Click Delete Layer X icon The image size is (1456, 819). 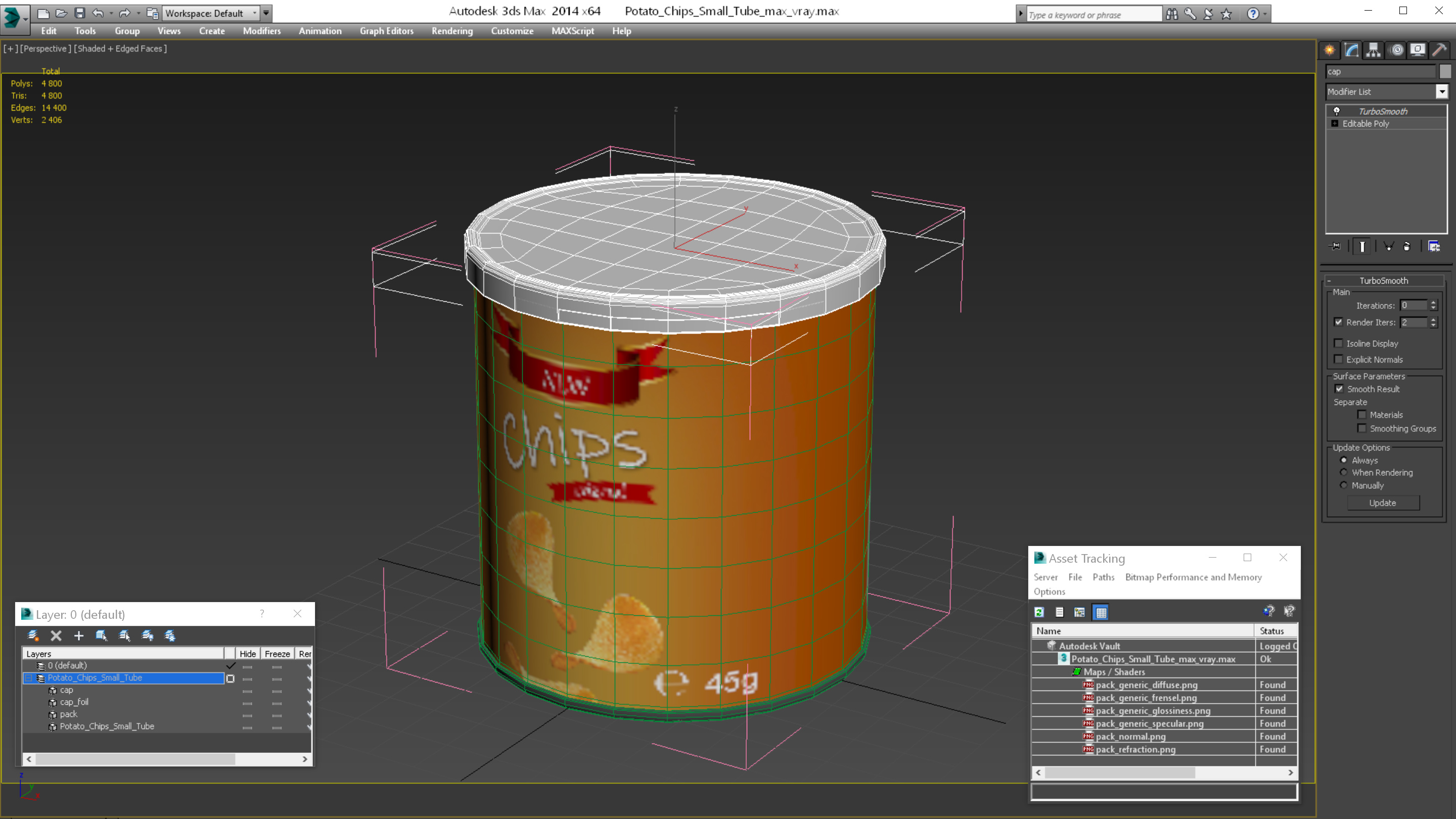click(x=56, y=636)
